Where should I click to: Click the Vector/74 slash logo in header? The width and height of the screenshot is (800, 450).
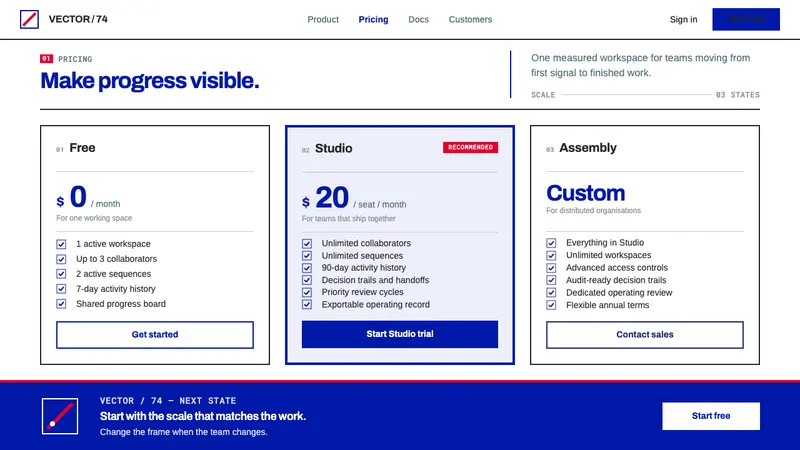click(29, 19)
